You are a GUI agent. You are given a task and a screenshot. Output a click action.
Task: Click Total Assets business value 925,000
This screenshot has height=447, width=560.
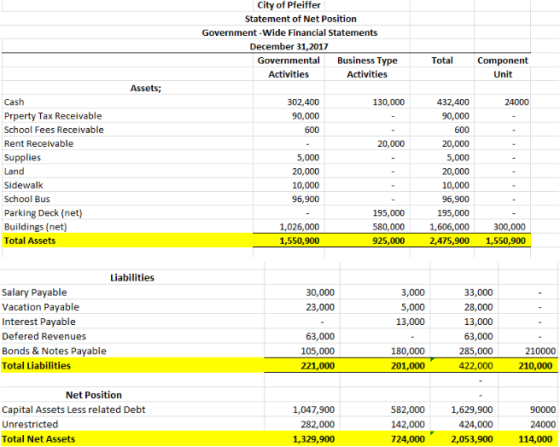[389, 241]
